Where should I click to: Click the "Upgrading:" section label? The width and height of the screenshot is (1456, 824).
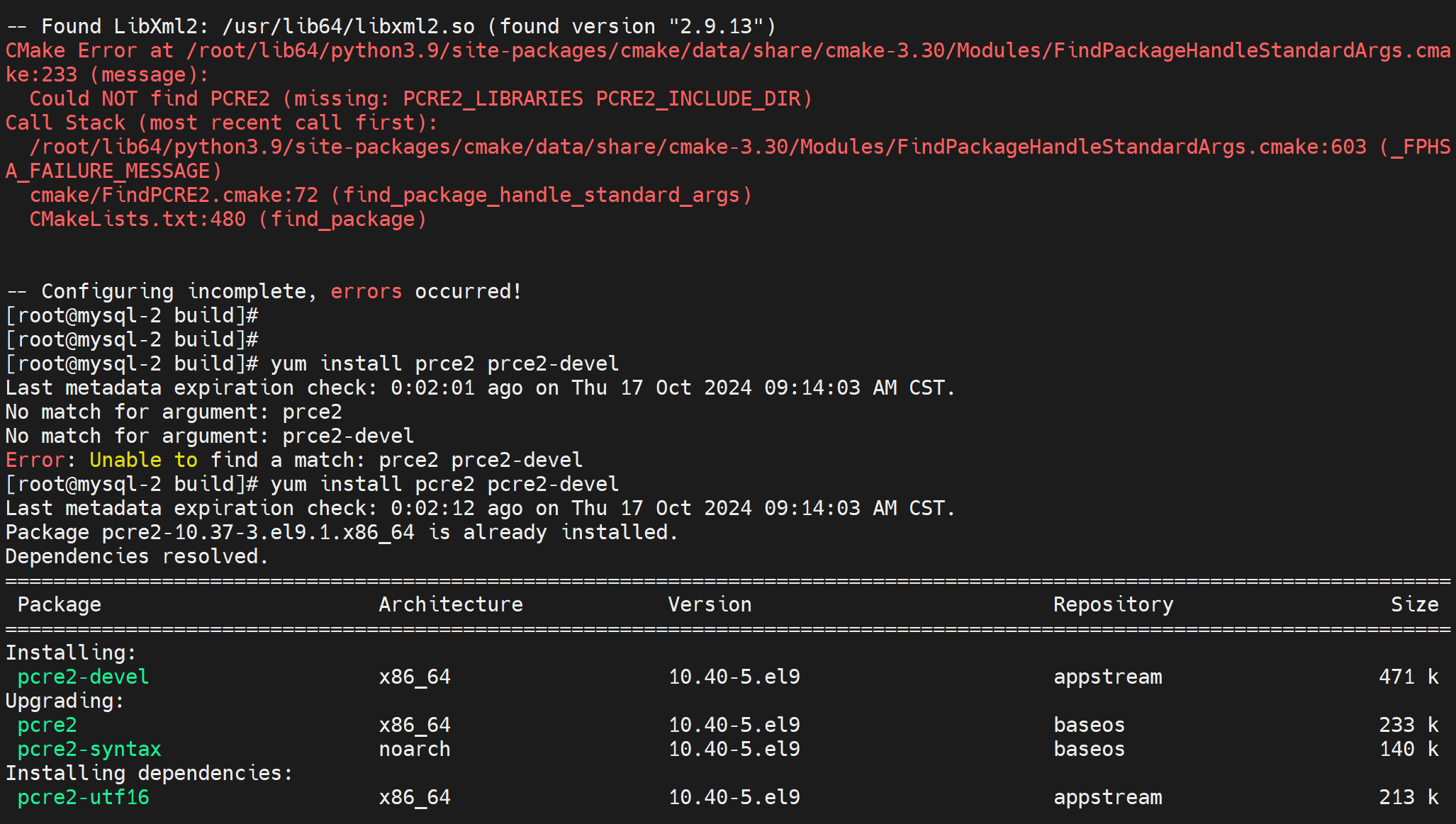tap(65, 701)
